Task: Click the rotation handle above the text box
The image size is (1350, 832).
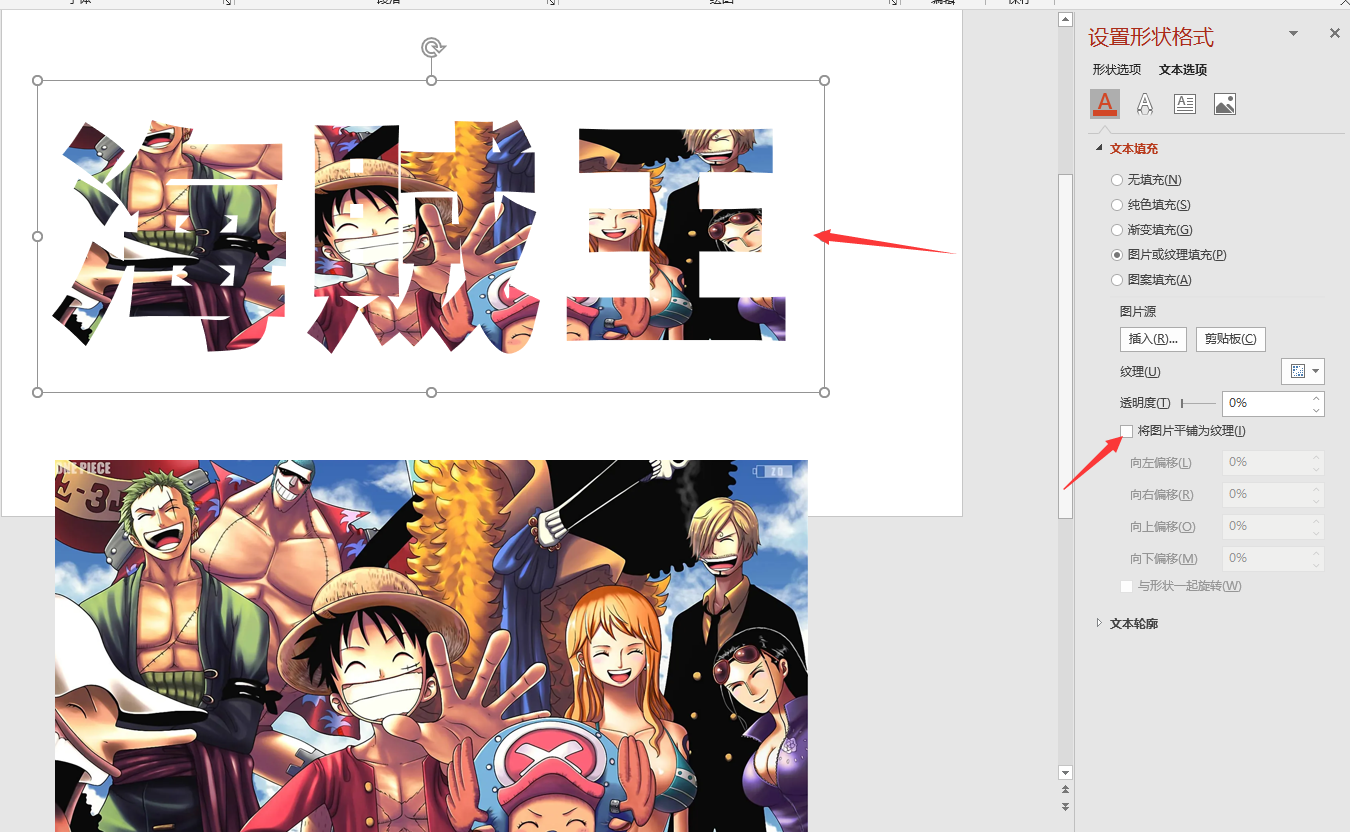Action: pyautogui.click(x=432, y=47)
